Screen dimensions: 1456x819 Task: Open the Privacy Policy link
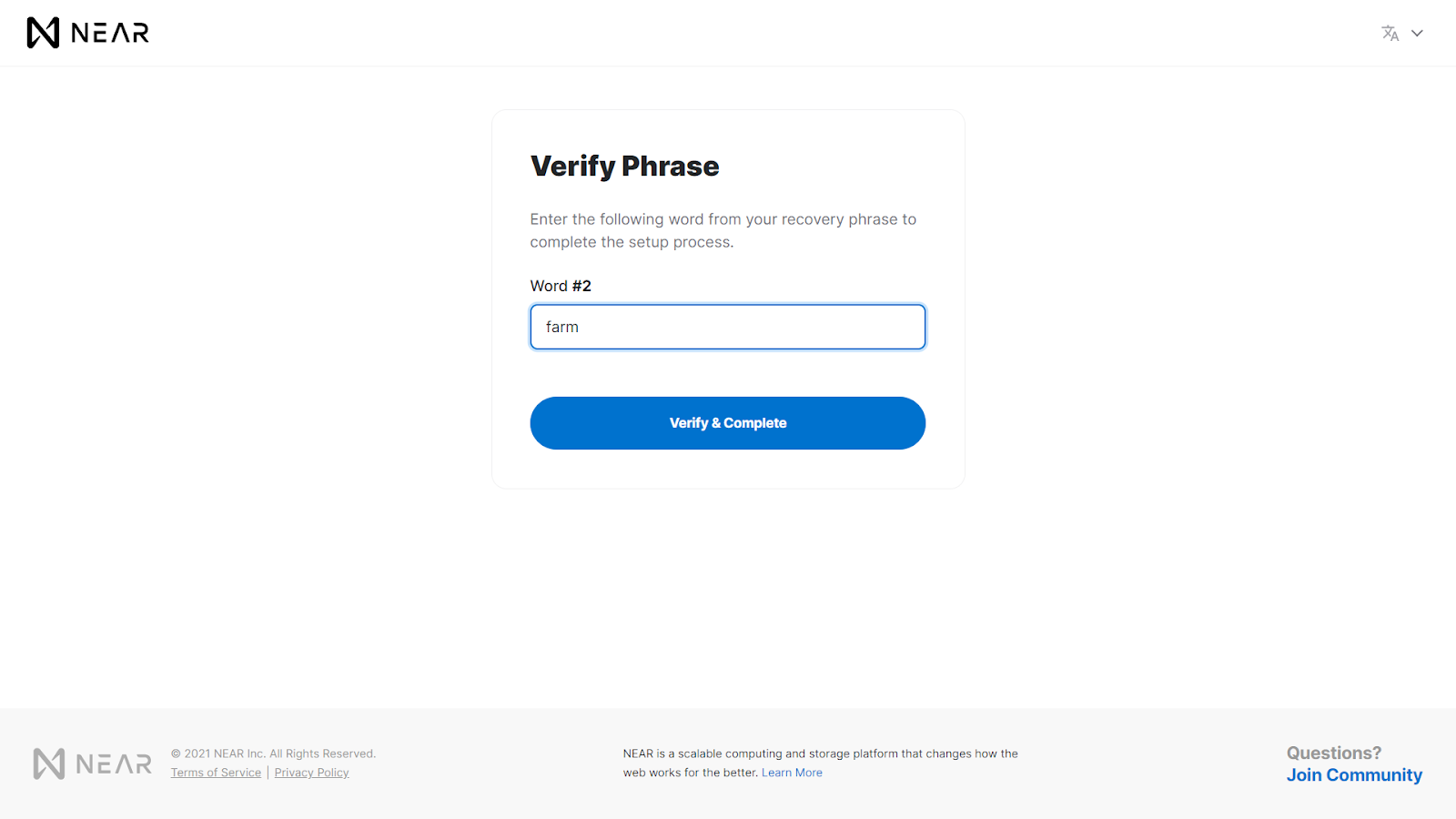(311, 773)
